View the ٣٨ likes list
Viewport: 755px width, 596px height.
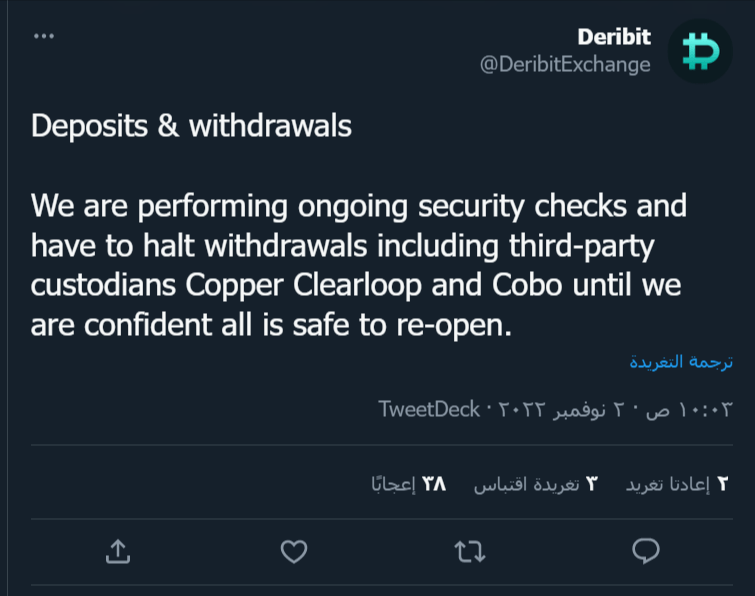coord(409,484)
